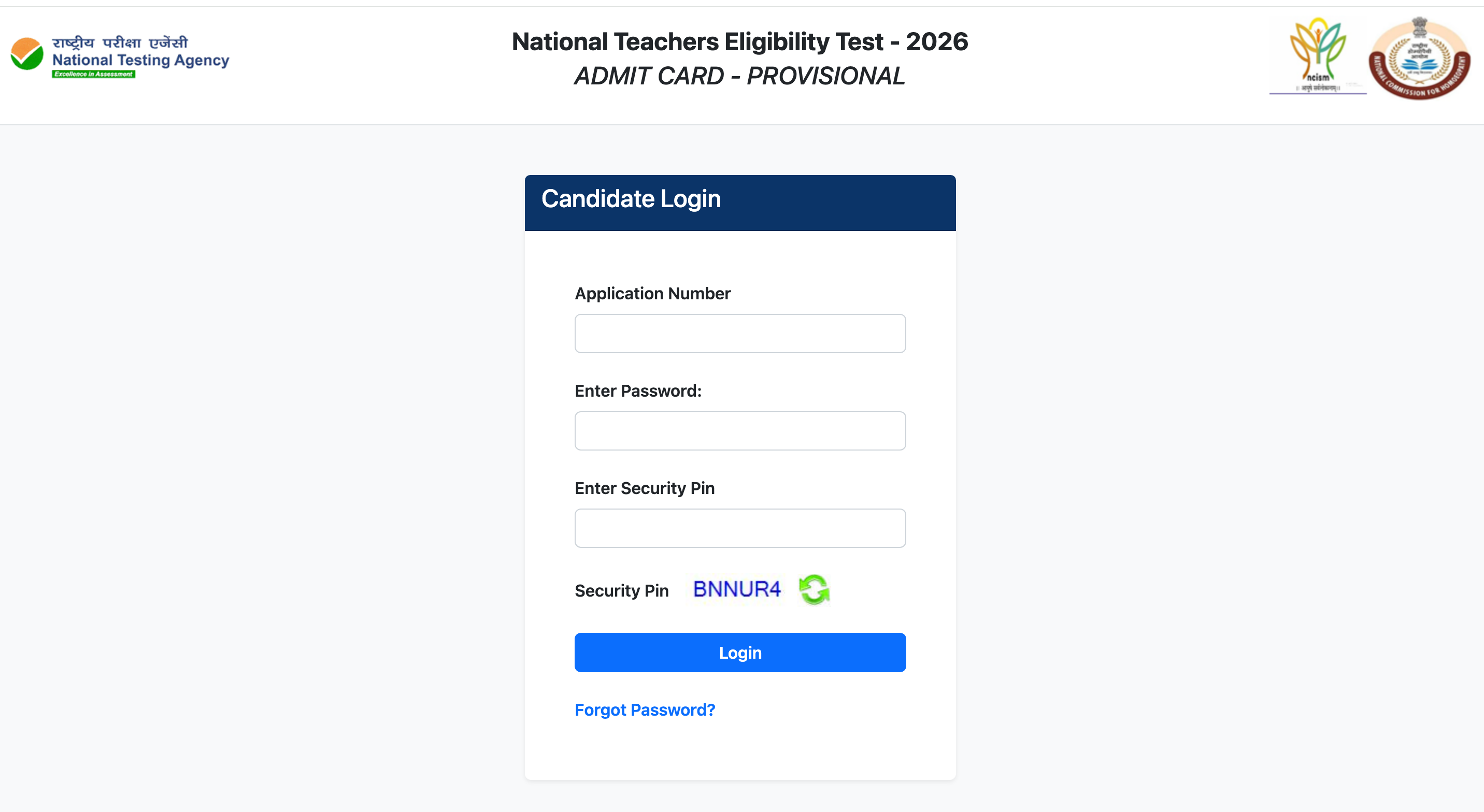
Task: Click the displayed captcha code BNNUR4
Action: click(x=737, y=589)
